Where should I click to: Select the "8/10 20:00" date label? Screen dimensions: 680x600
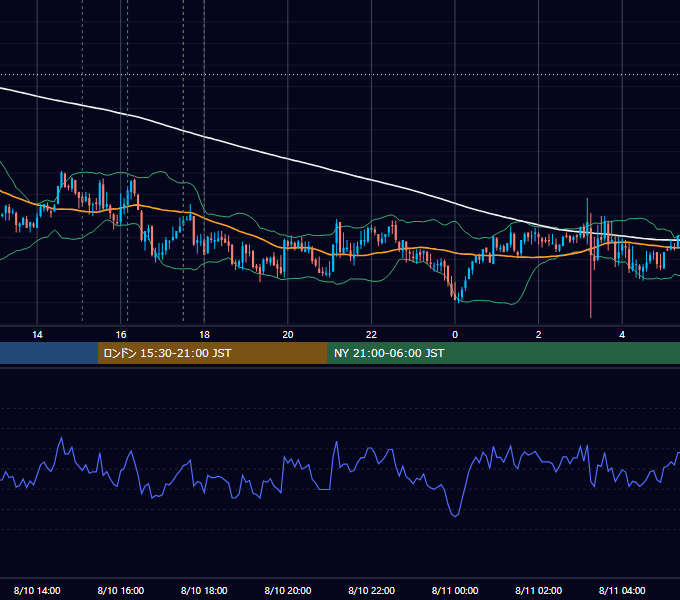tap(288, 590)
